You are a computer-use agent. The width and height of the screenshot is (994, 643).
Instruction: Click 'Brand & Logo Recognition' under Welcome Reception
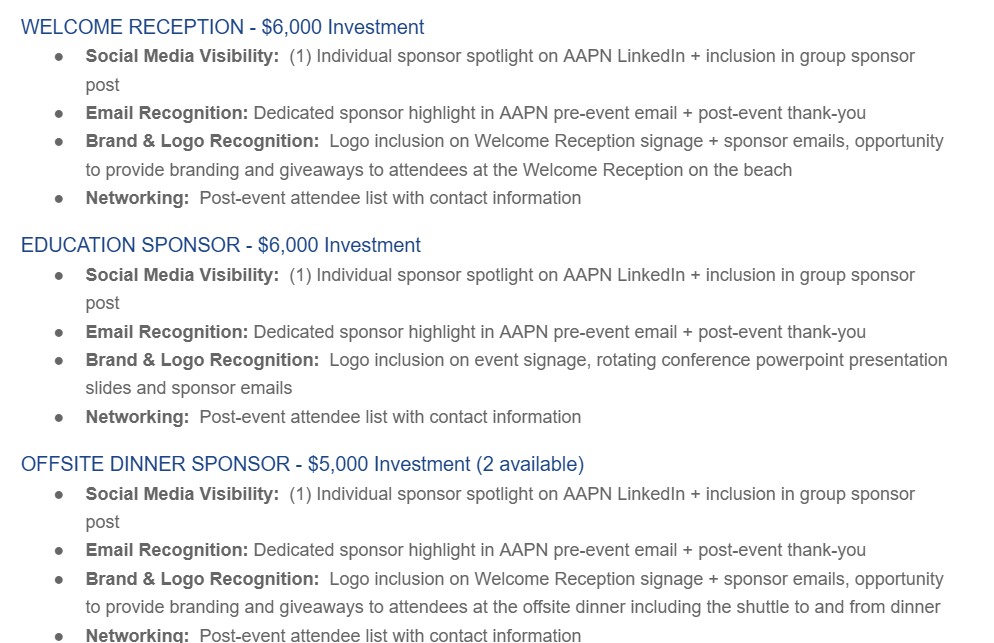click(x=202, y=141)
